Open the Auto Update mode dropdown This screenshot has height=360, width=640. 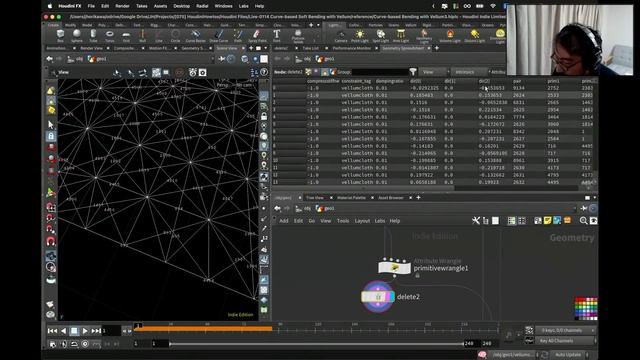569,355
